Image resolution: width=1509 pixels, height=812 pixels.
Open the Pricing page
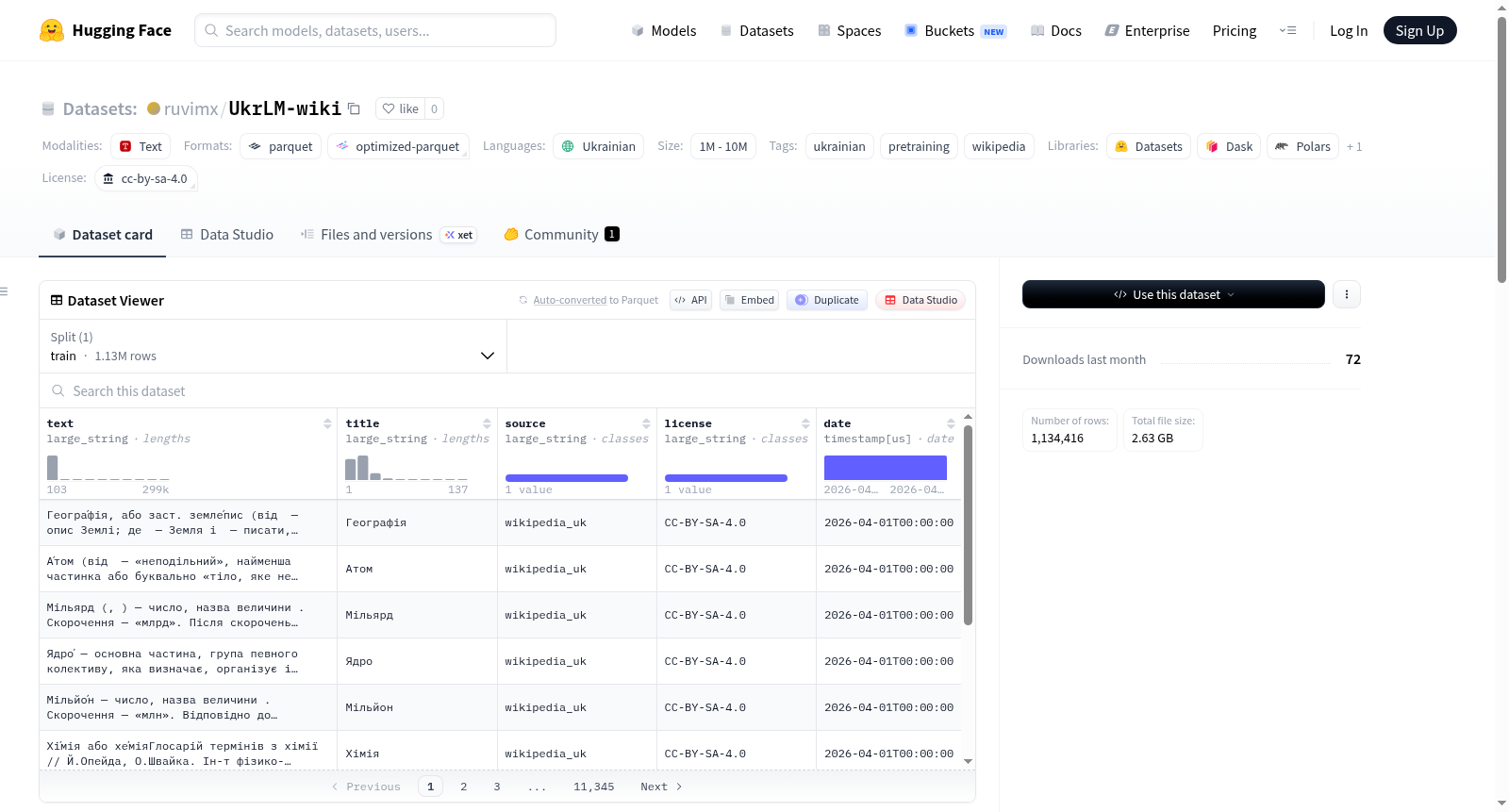point(1235,30)
